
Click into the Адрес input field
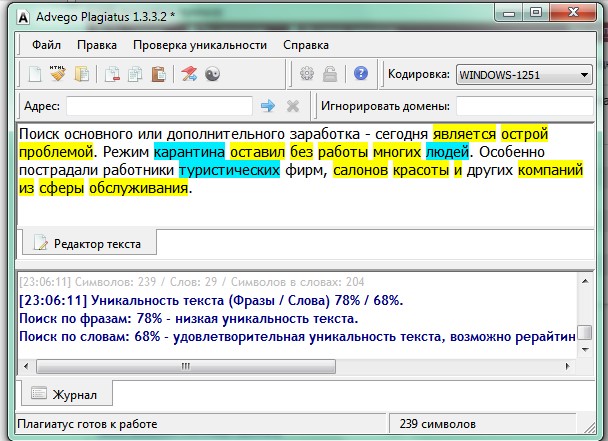(x=159, y=106)
